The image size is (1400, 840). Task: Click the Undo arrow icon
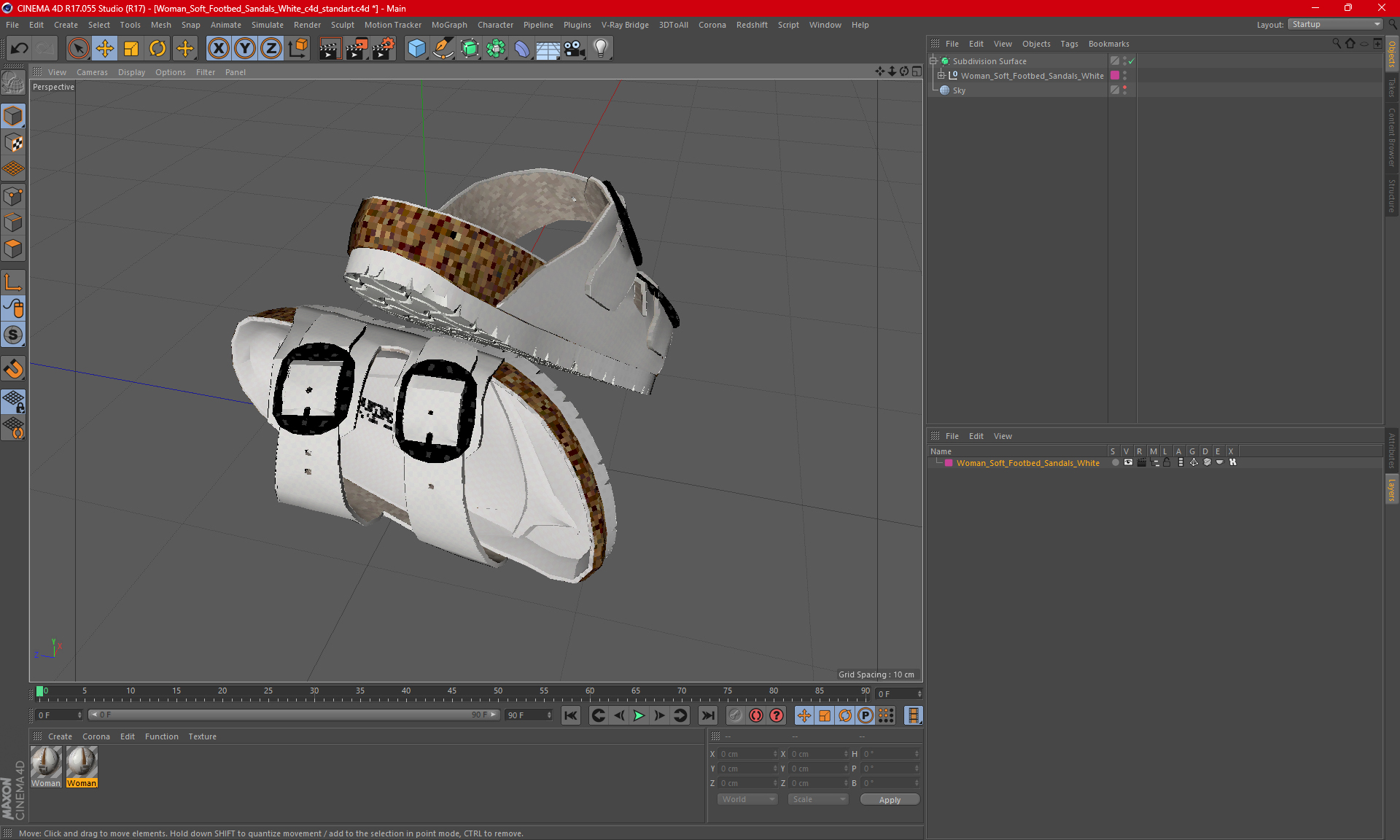pos(20,49)
